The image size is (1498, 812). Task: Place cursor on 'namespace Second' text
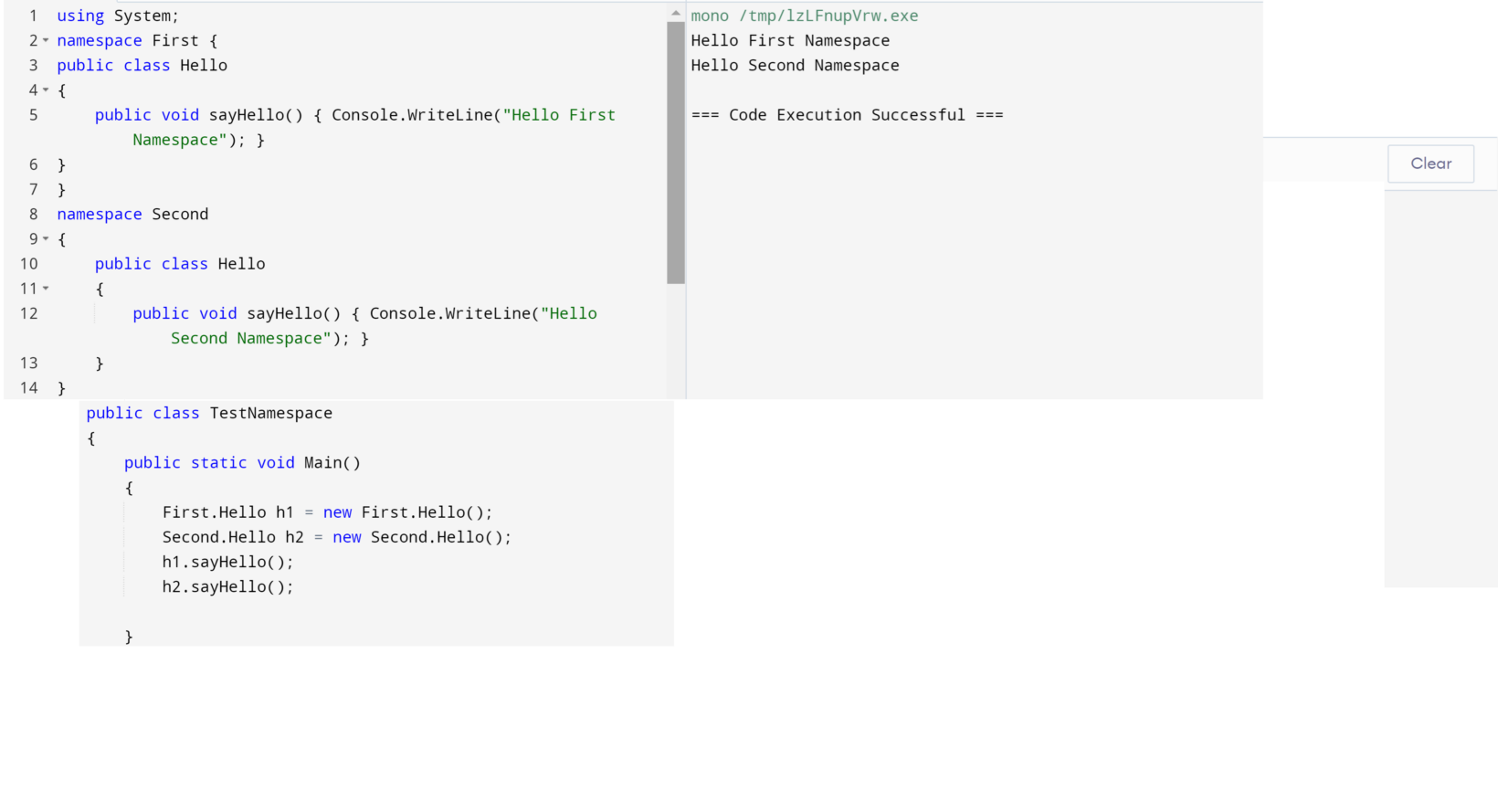tap(132, 215)
